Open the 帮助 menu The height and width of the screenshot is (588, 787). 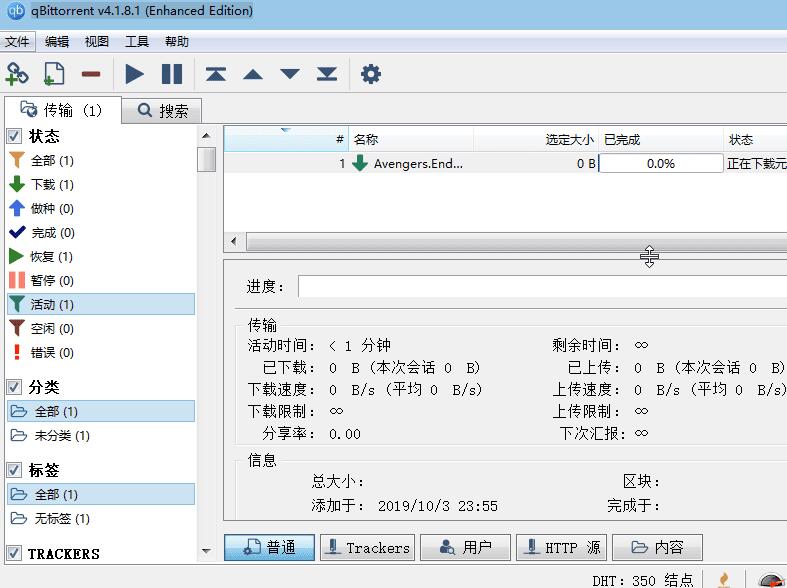click(x=177, y=41)
